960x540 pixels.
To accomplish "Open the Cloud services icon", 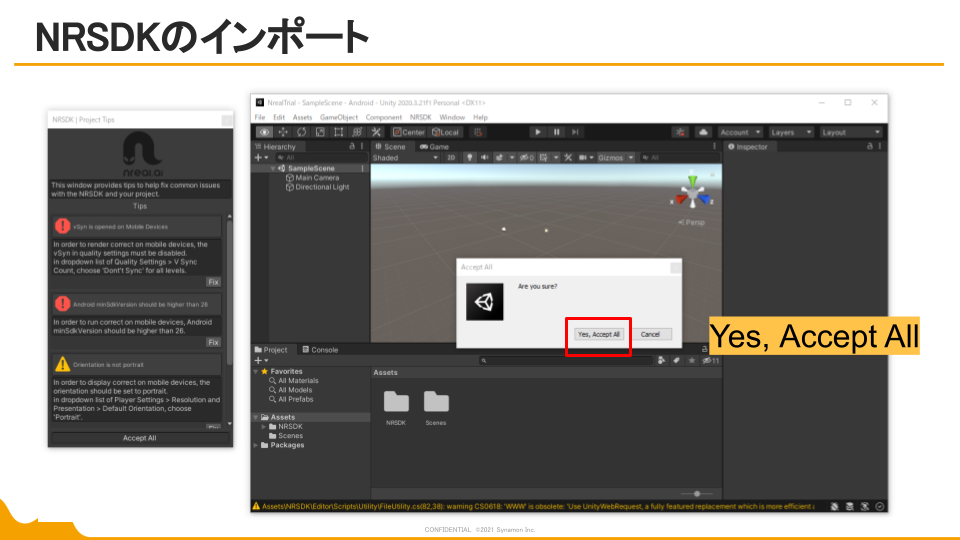I will (703, 132).
